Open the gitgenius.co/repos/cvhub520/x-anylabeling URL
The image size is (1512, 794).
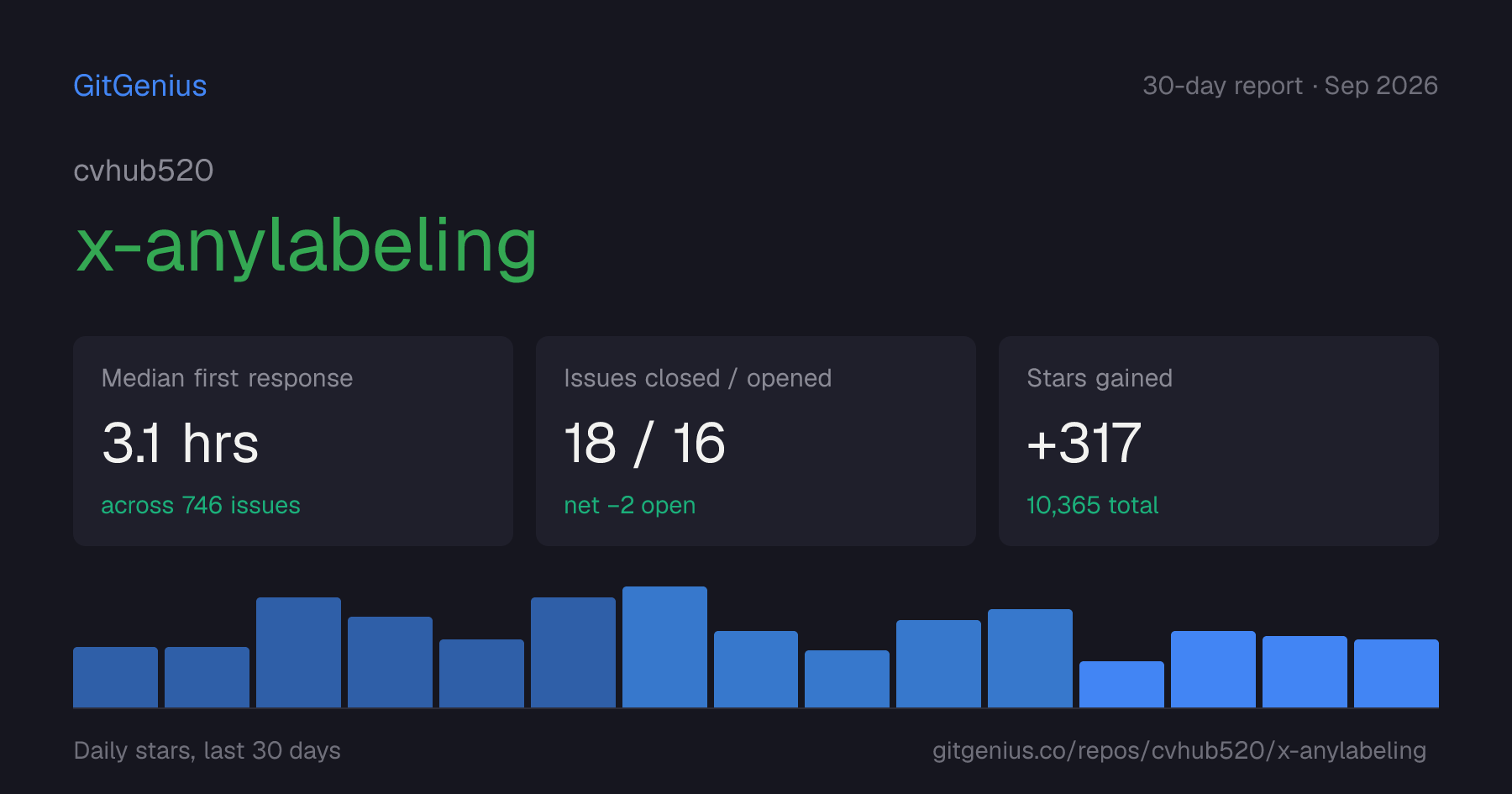click(1179, 750)
